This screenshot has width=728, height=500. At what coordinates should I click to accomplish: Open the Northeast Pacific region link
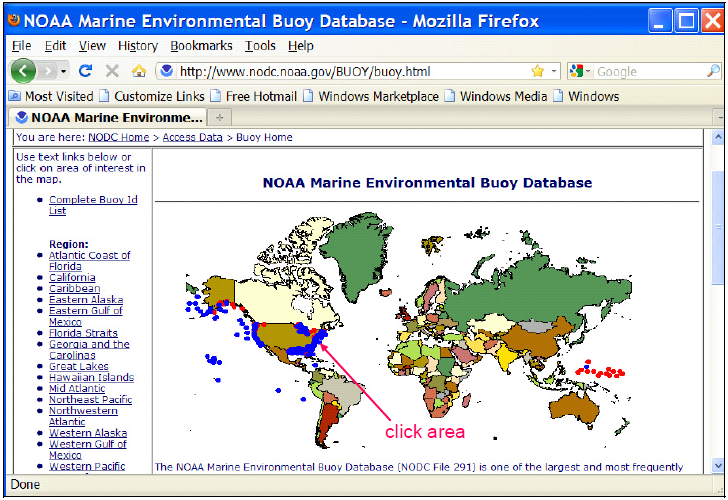91,400
